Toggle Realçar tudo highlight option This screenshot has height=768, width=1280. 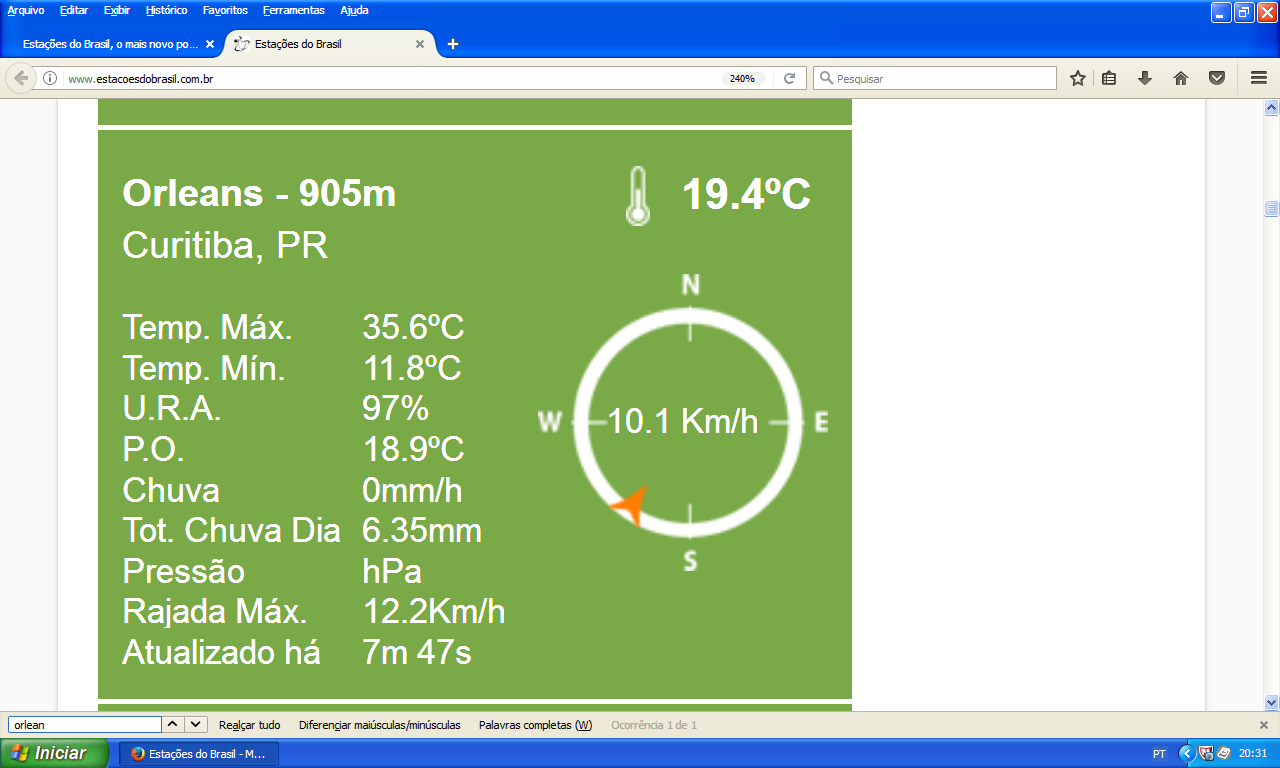pos(249,725)
